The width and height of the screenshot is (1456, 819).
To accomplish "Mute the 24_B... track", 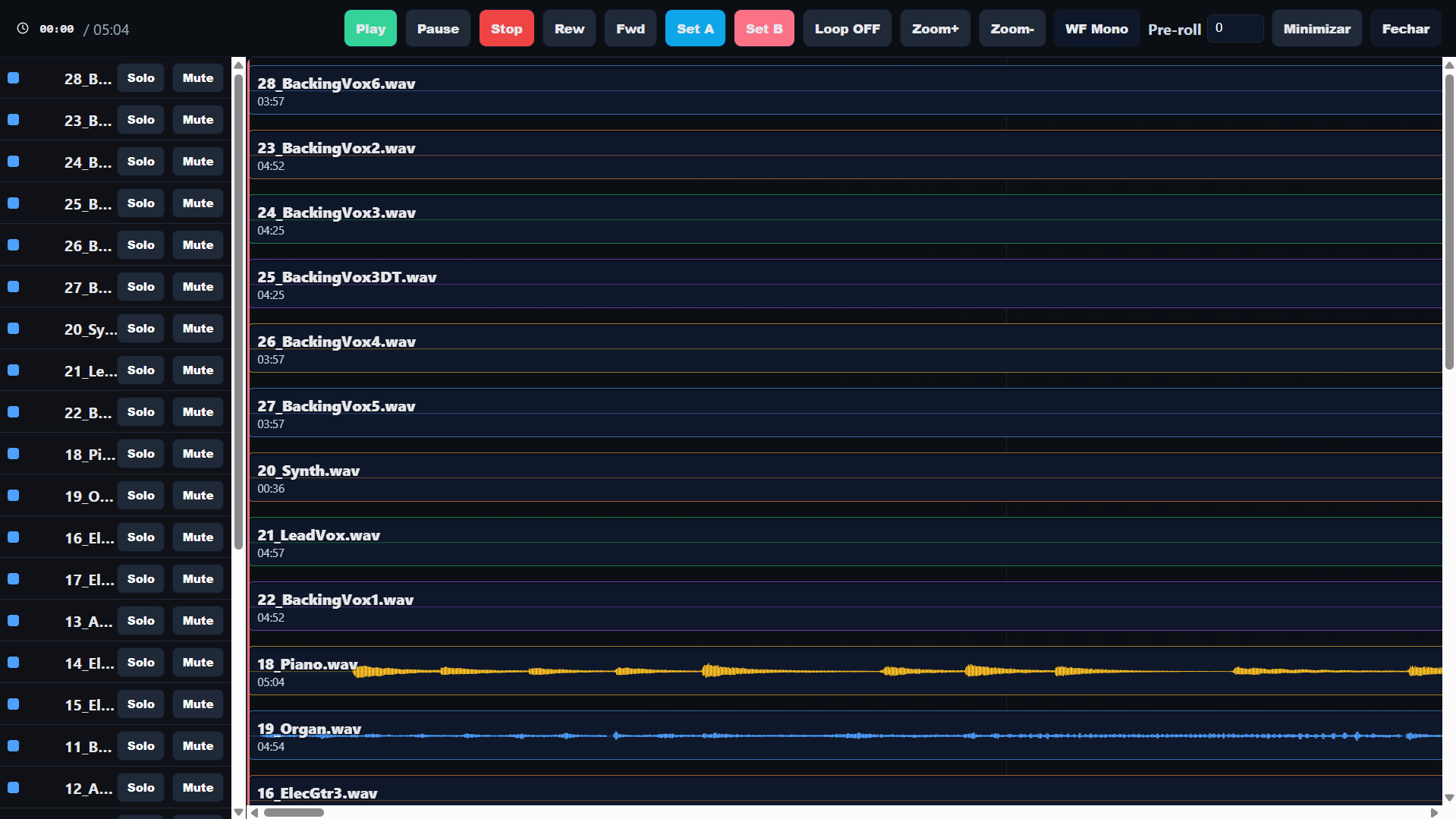I will [x=198, y=162].
